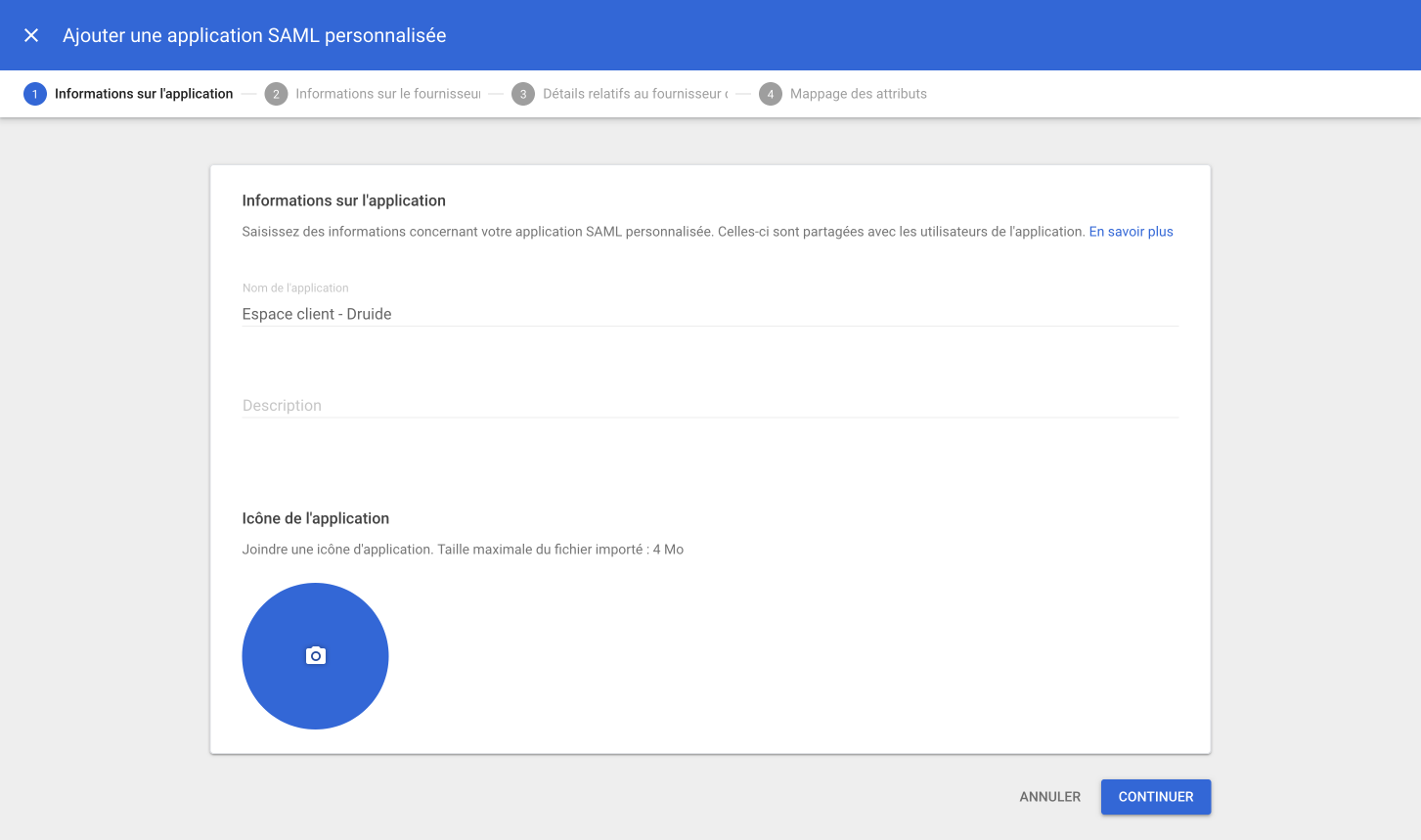Click the "Ajouter une application SAML personnalisée" title
The image size is (1421, 840).
pyautogui.click(x=254, y=35)
